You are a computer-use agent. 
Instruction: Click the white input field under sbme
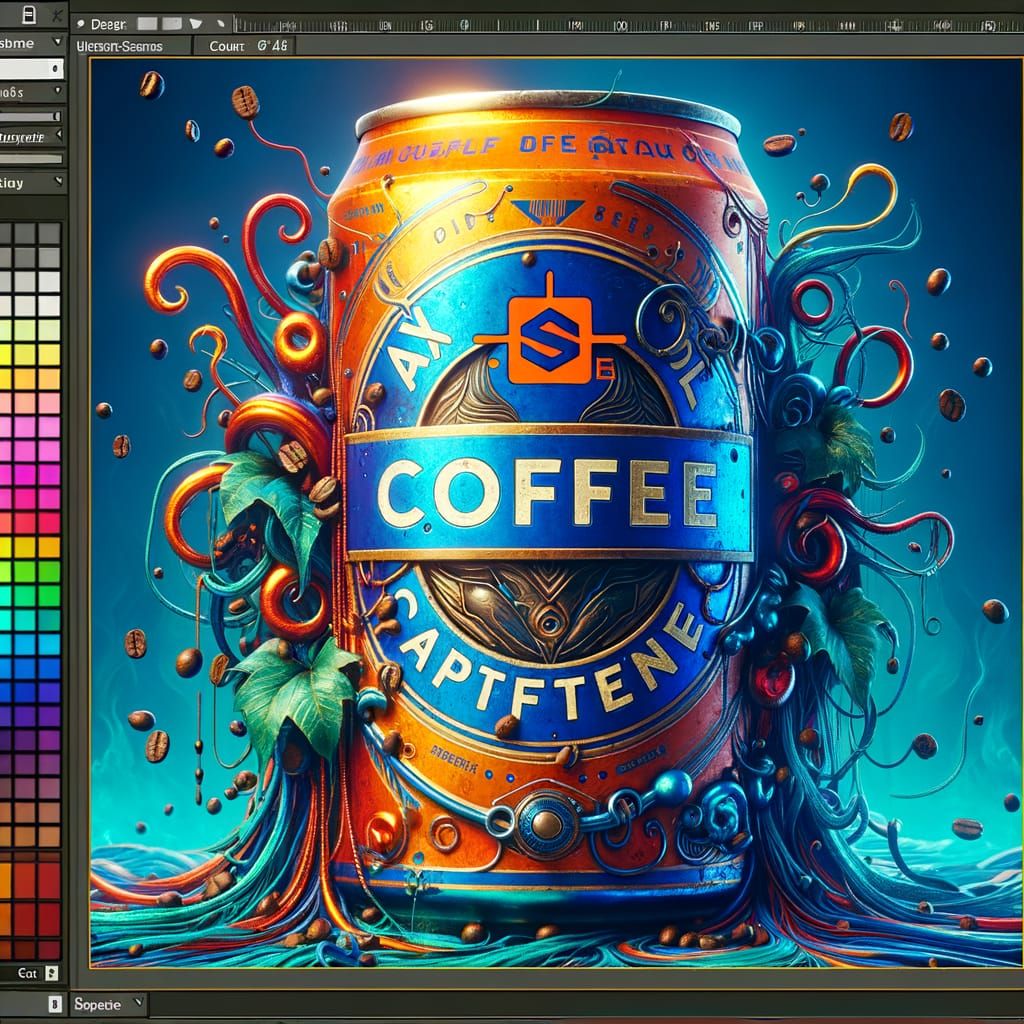tap(30, 68)
